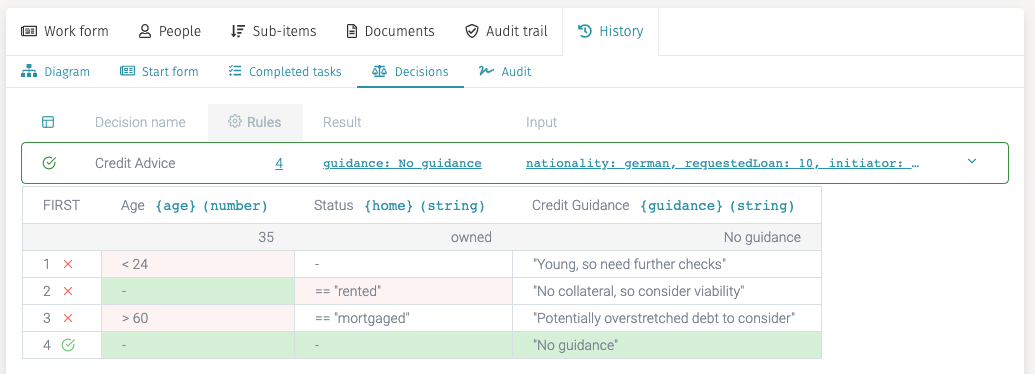Click the Completed tasks checklist icon
The image size is (1035, 374).
(235, 71)
